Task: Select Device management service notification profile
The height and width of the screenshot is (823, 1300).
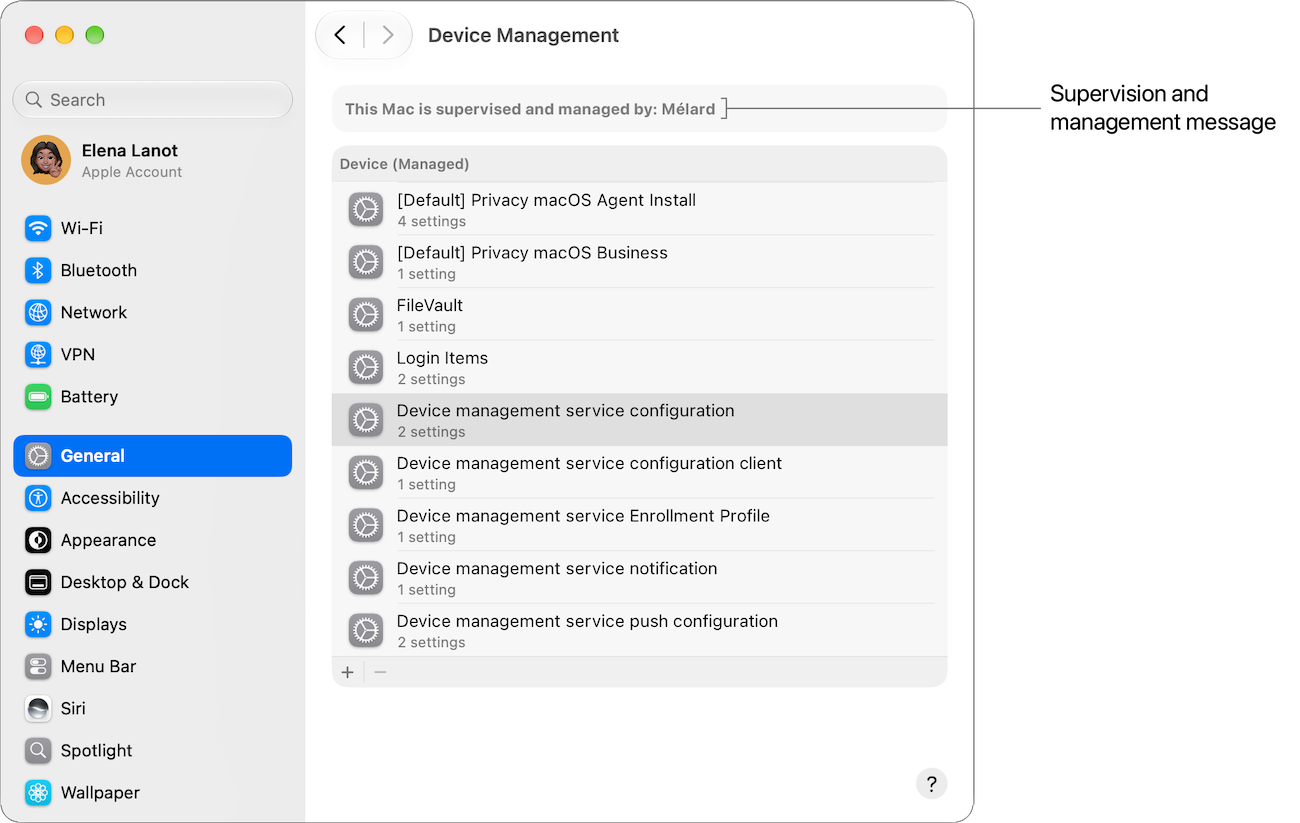Action: tap(640, 578)
